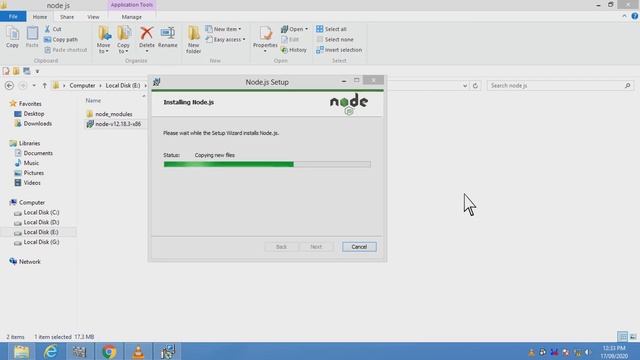Open the Move to dropdown
The image size is (640, 360).
(104, 49)
